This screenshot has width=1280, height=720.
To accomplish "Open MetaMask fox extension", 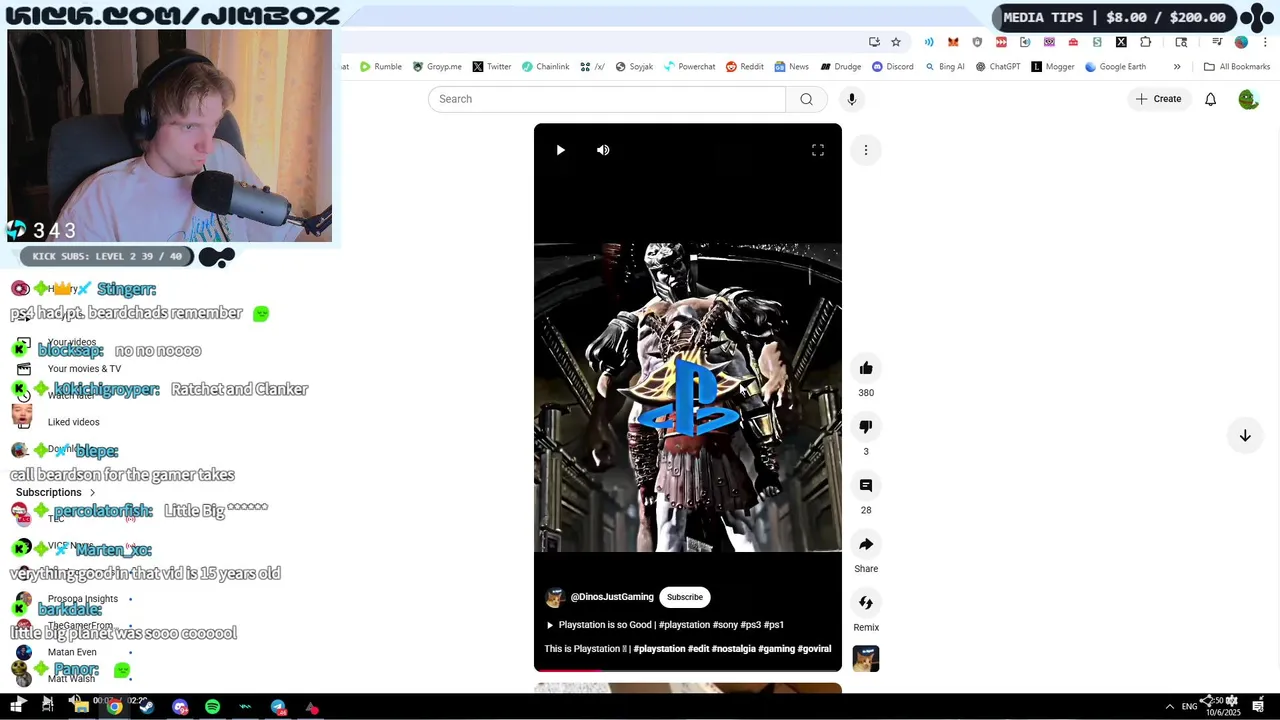I will [953, 42].
